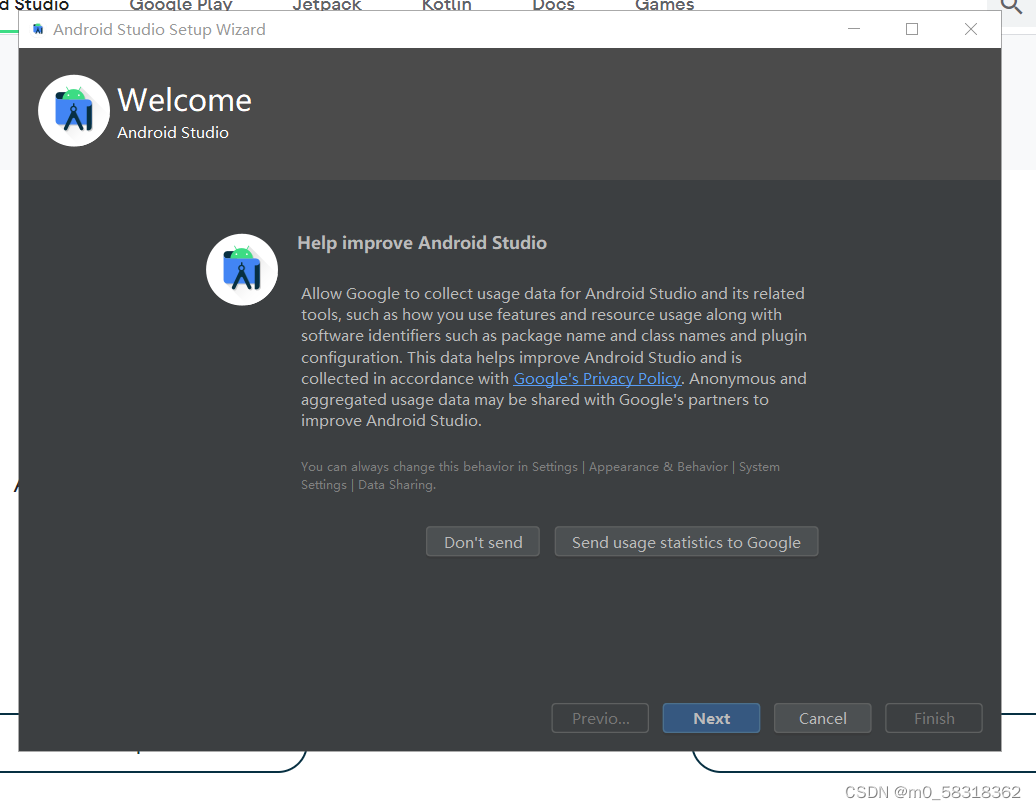The height and width of the screenshot is (810, 1036).
Task: Click the Settings Data Sharing hint text
Action: [x=540, y=476]
